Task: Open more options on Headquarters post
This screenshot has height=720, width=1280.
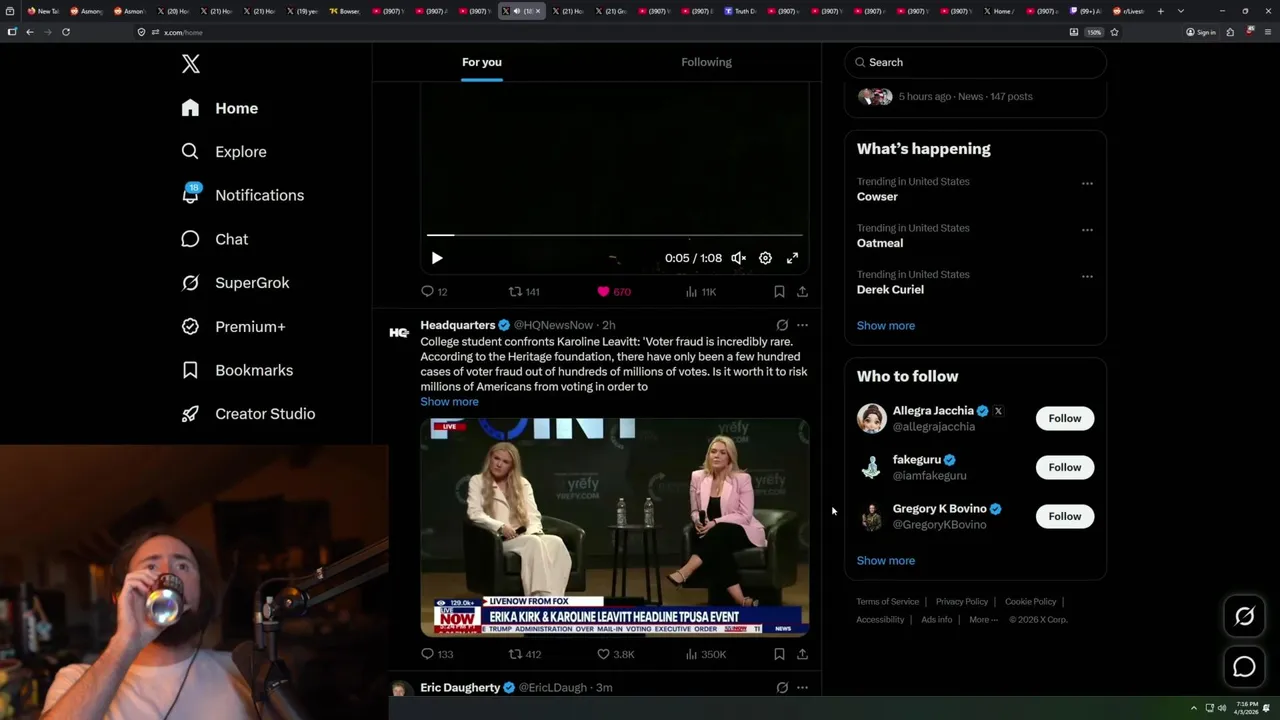Action: point(802,325)
